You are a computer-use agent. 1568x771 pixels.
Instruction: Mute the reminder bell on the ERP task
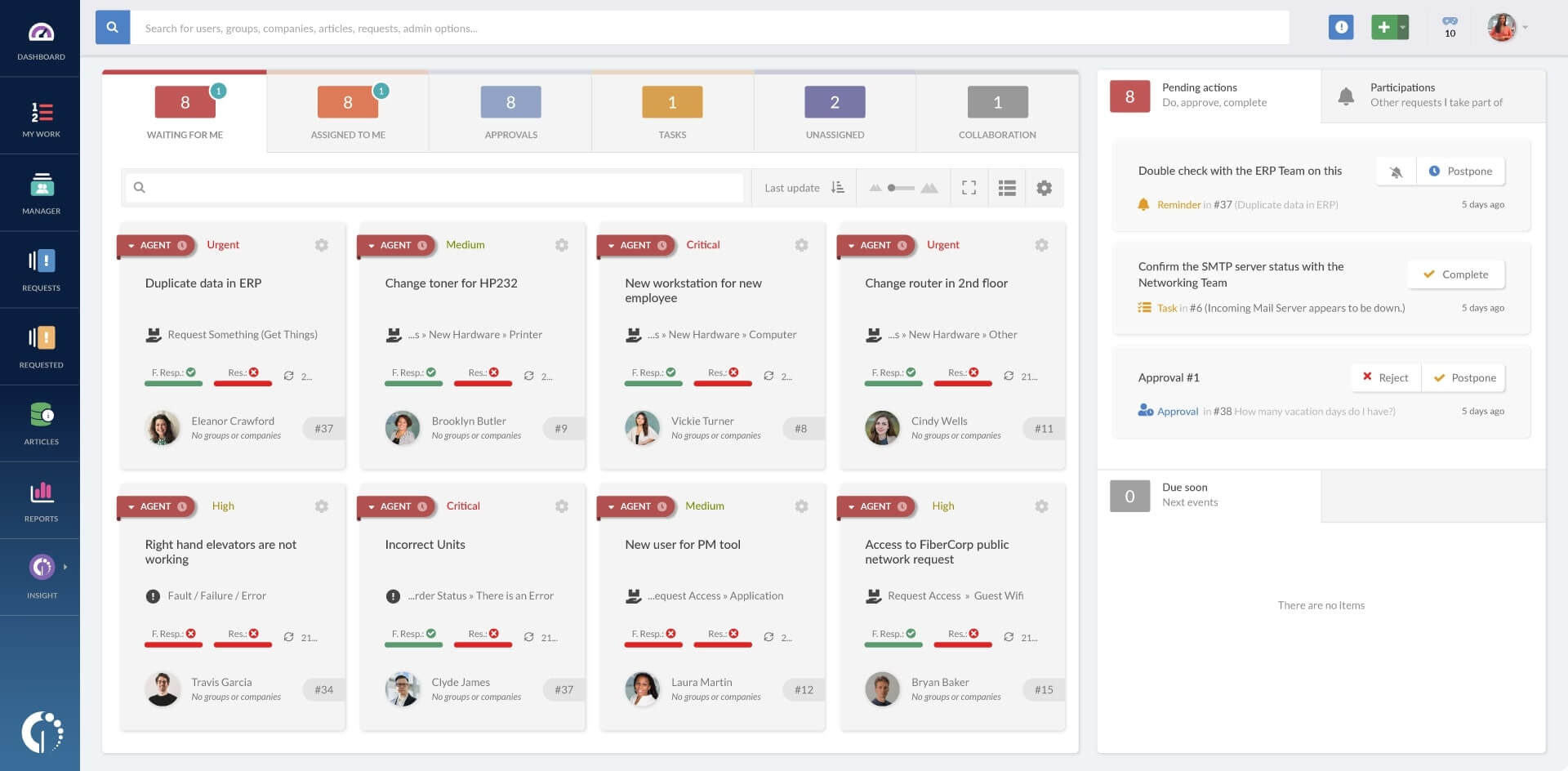click(1396, 171)
